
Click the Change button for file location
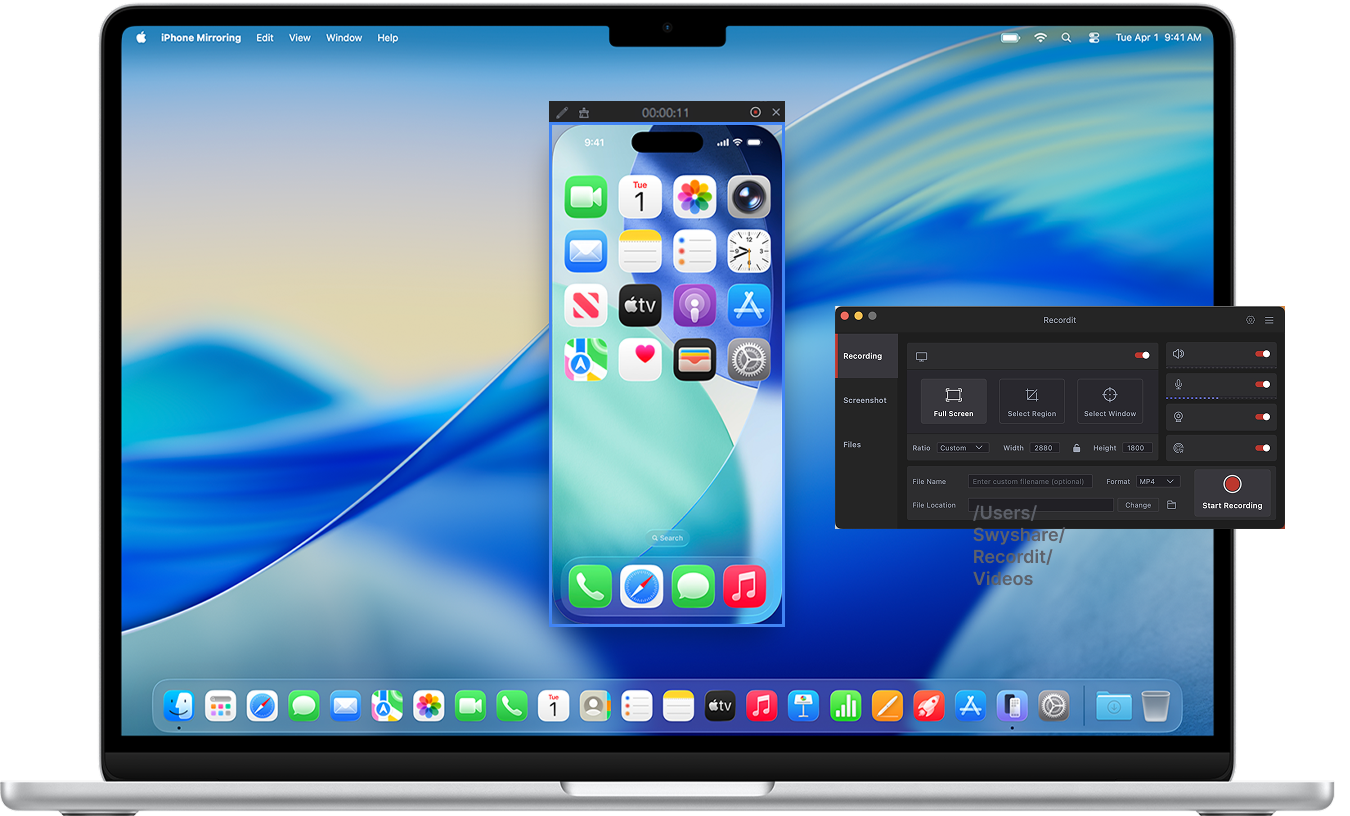point(1138,505)
